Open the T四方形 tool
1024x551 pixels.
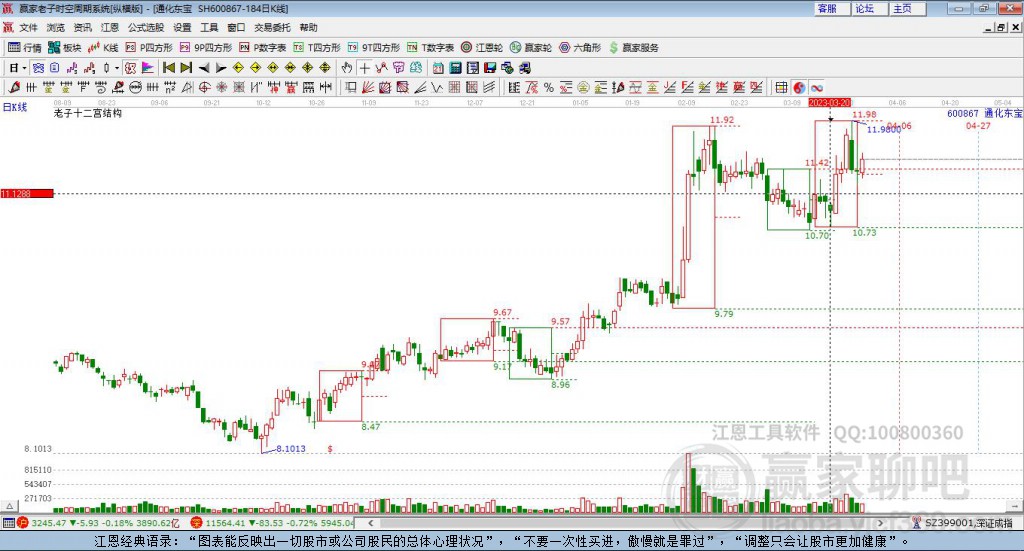tap(317, 48)
